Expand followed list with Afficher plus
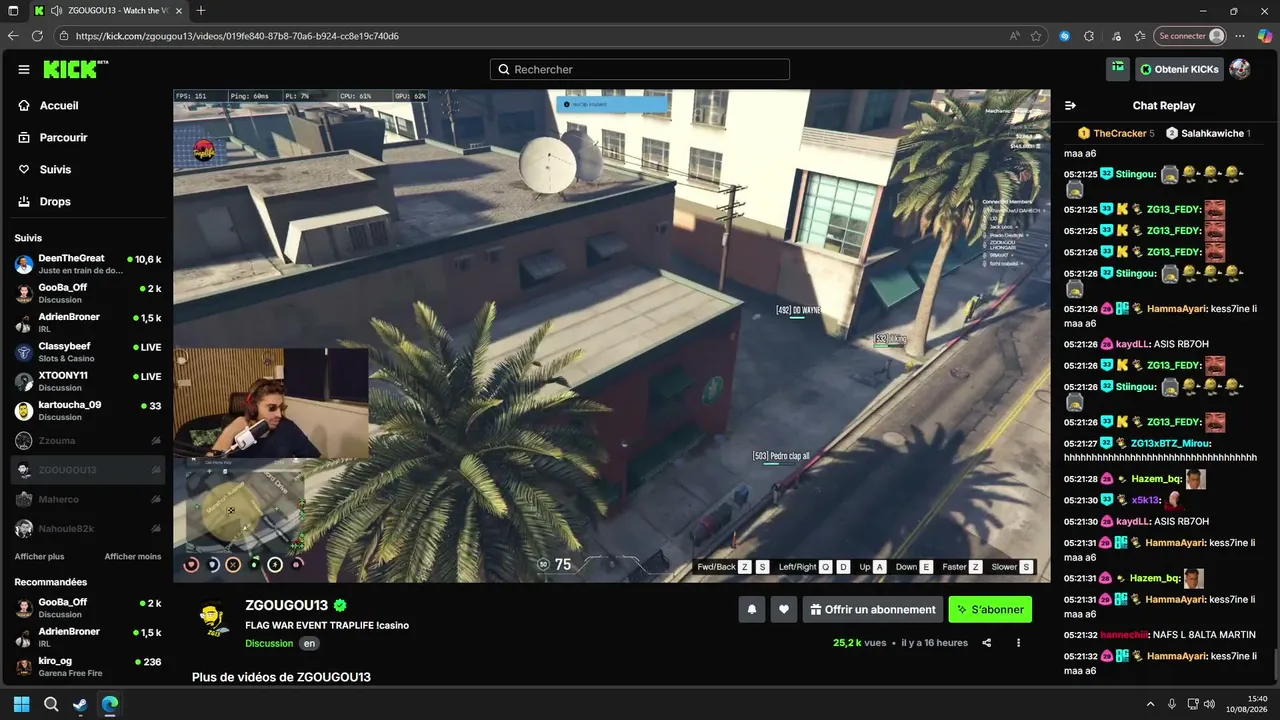The image size is (1280, 720). [x=39, y=557]
